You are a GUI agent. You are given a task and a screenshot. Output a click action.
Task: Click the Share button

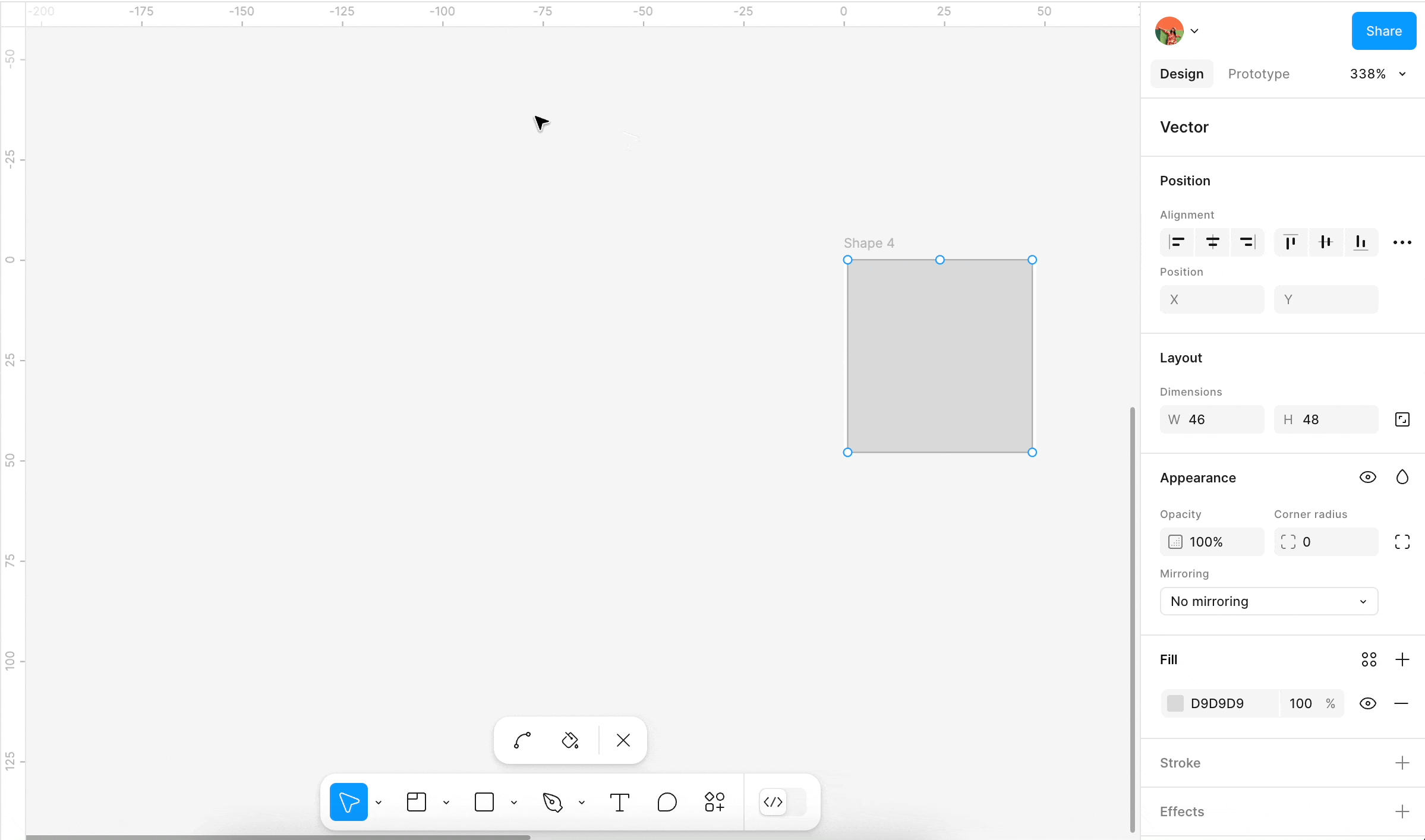1383,31
